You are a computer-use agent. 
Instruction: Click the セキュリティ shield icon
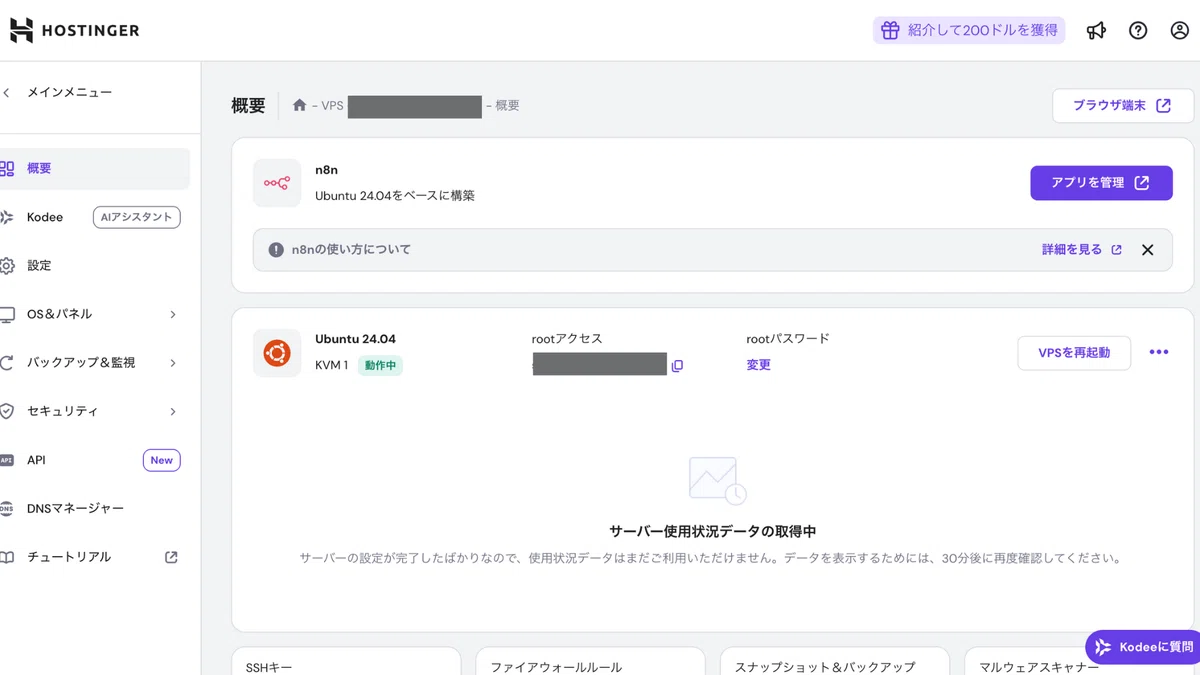[x=6, y=411]
